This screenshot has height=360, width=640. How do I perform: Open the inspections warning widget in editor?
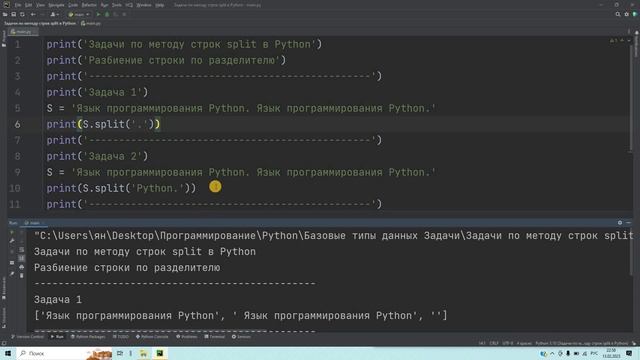click(x=613, y=40)
